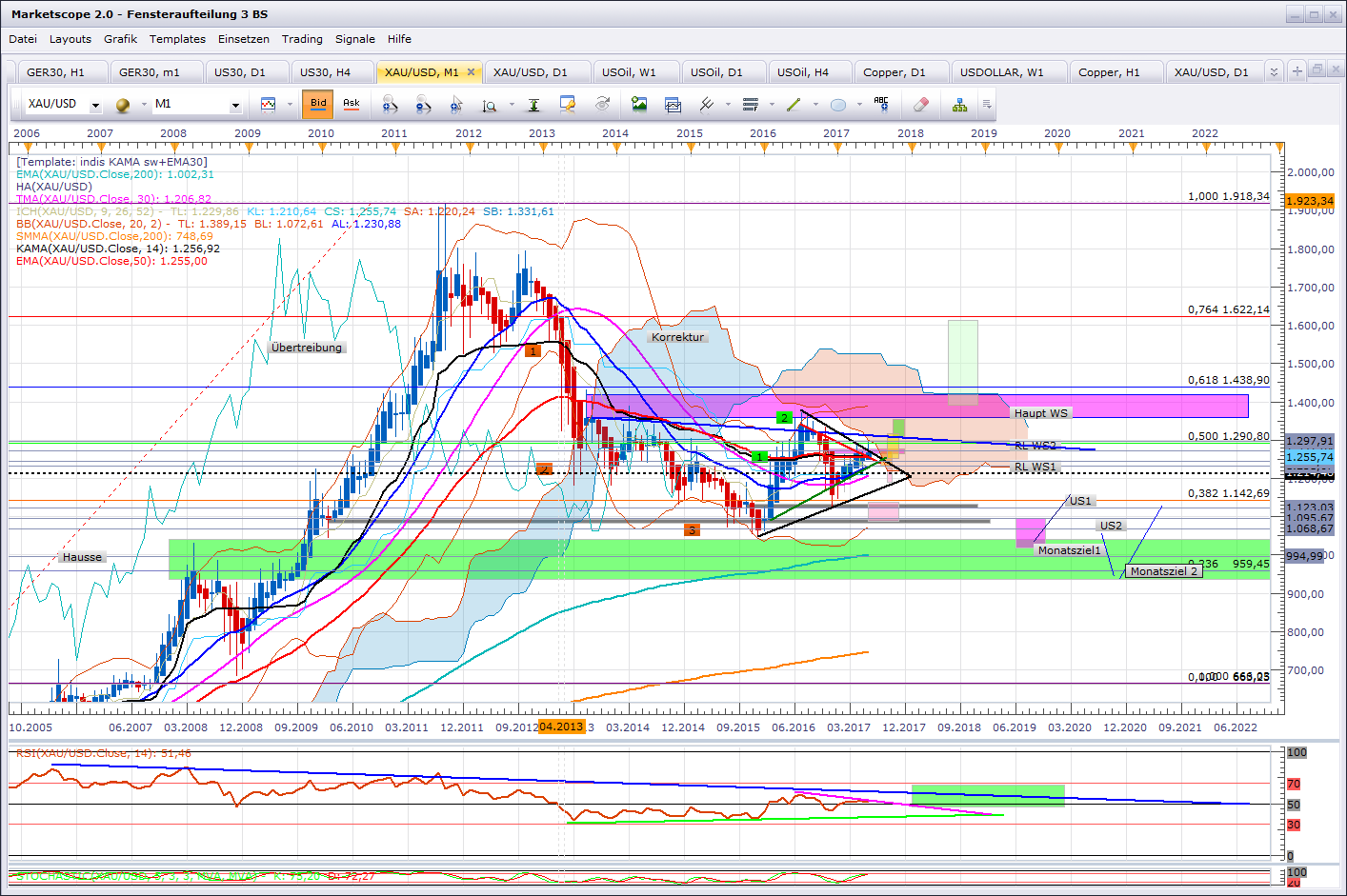This screenshot has height=896, width=1347.
Task: Click the chart type icon
Action: (268, 105)
